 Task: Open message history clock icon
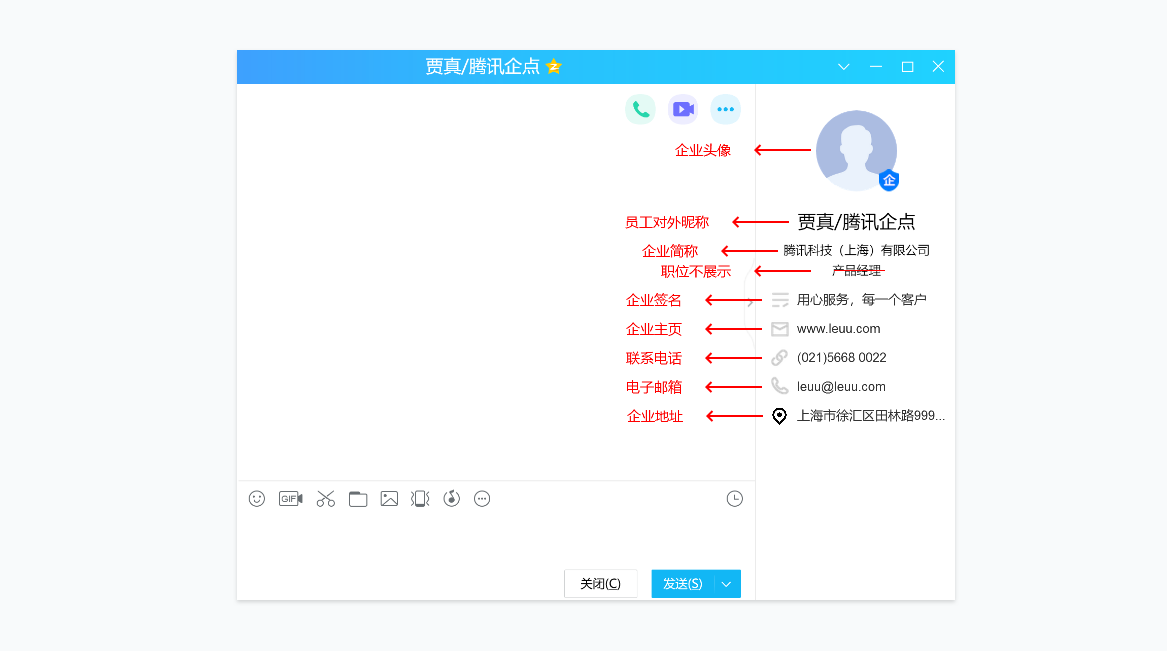pyautogui.click(x=735, y=498)
